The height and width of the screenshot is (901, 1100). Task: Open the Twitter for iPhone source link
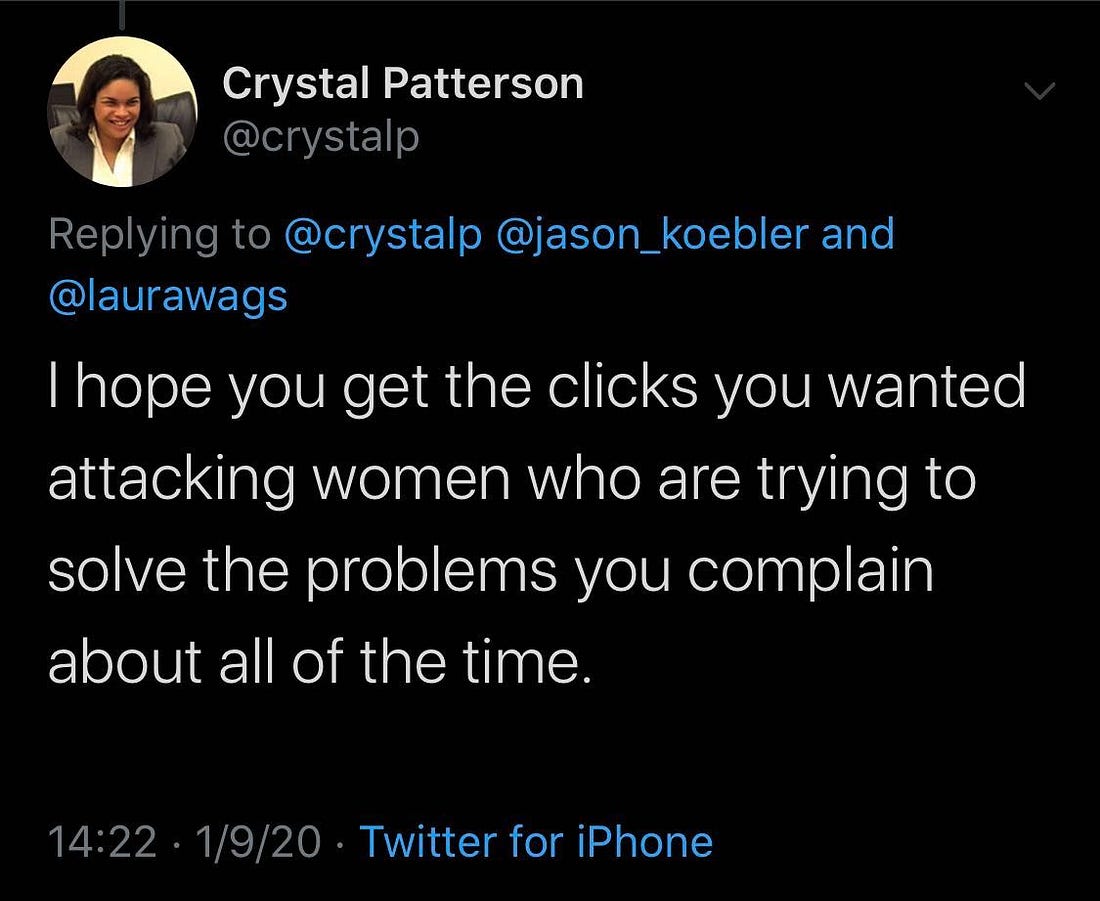pos(536,841)
